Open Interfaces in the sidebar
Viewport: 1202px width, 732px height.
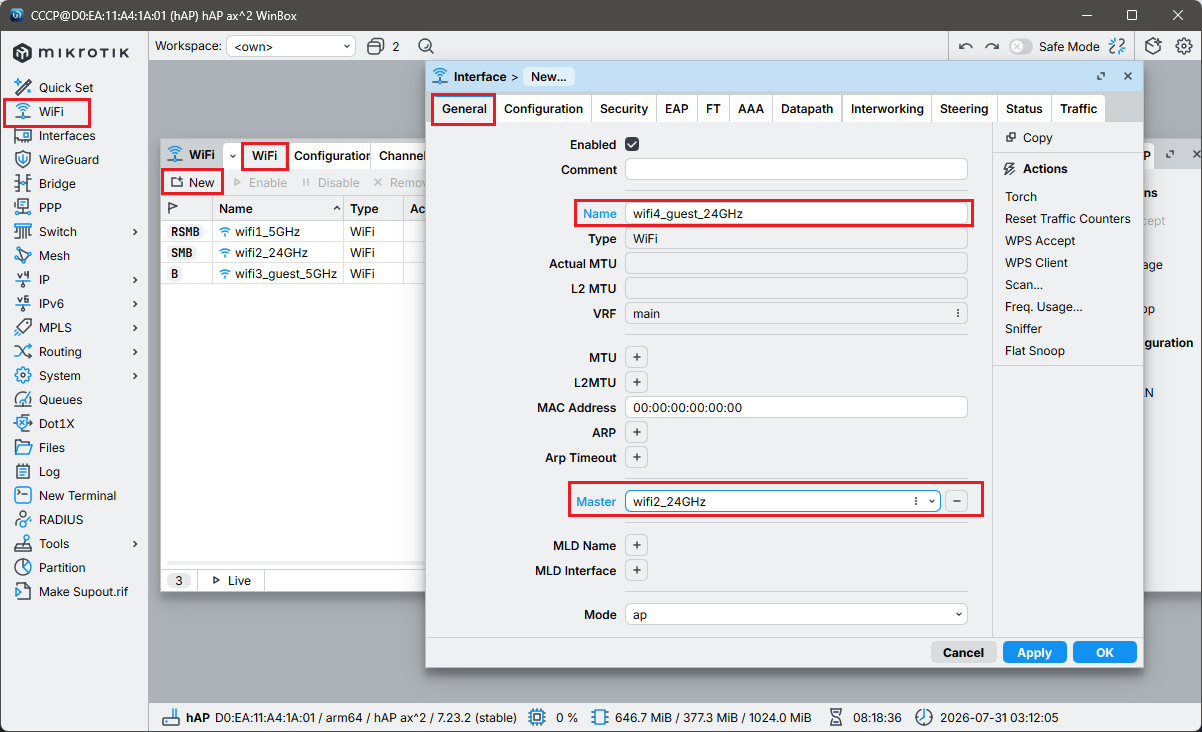click(67, 135)
